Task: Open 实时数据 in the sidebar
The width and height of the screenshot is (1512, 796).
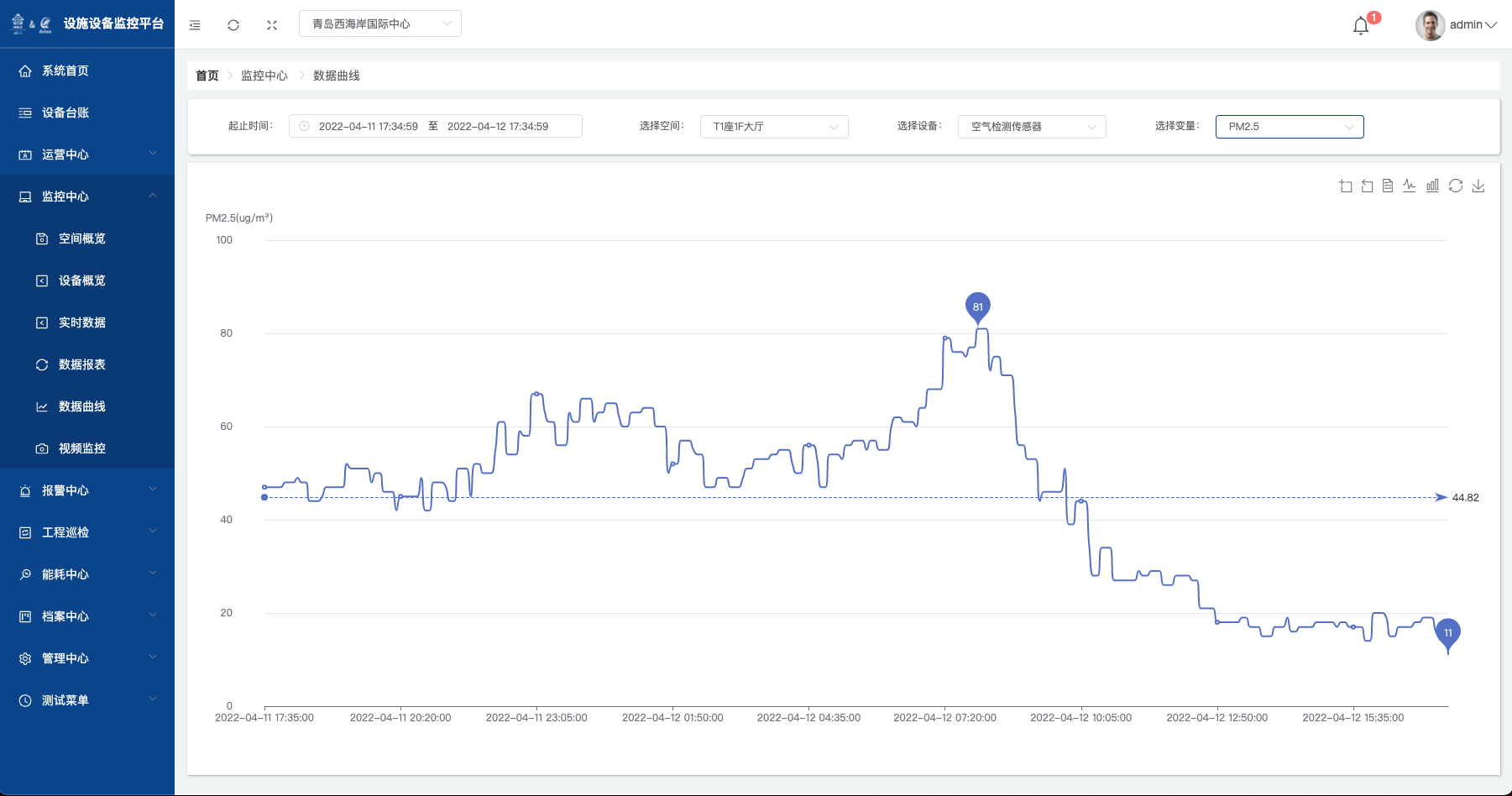Action: coord(82,322)
